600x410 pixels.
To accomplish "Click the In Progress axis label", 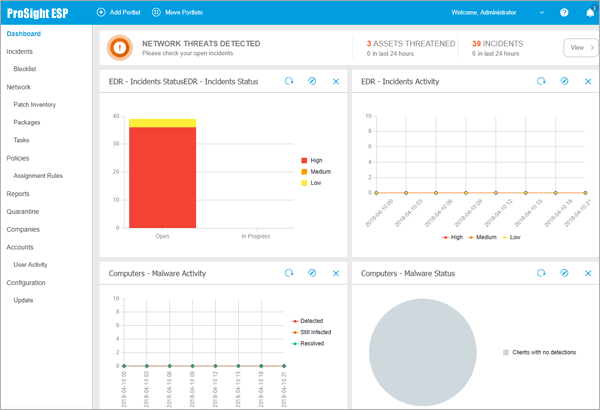I will click(x=256, y=236).
